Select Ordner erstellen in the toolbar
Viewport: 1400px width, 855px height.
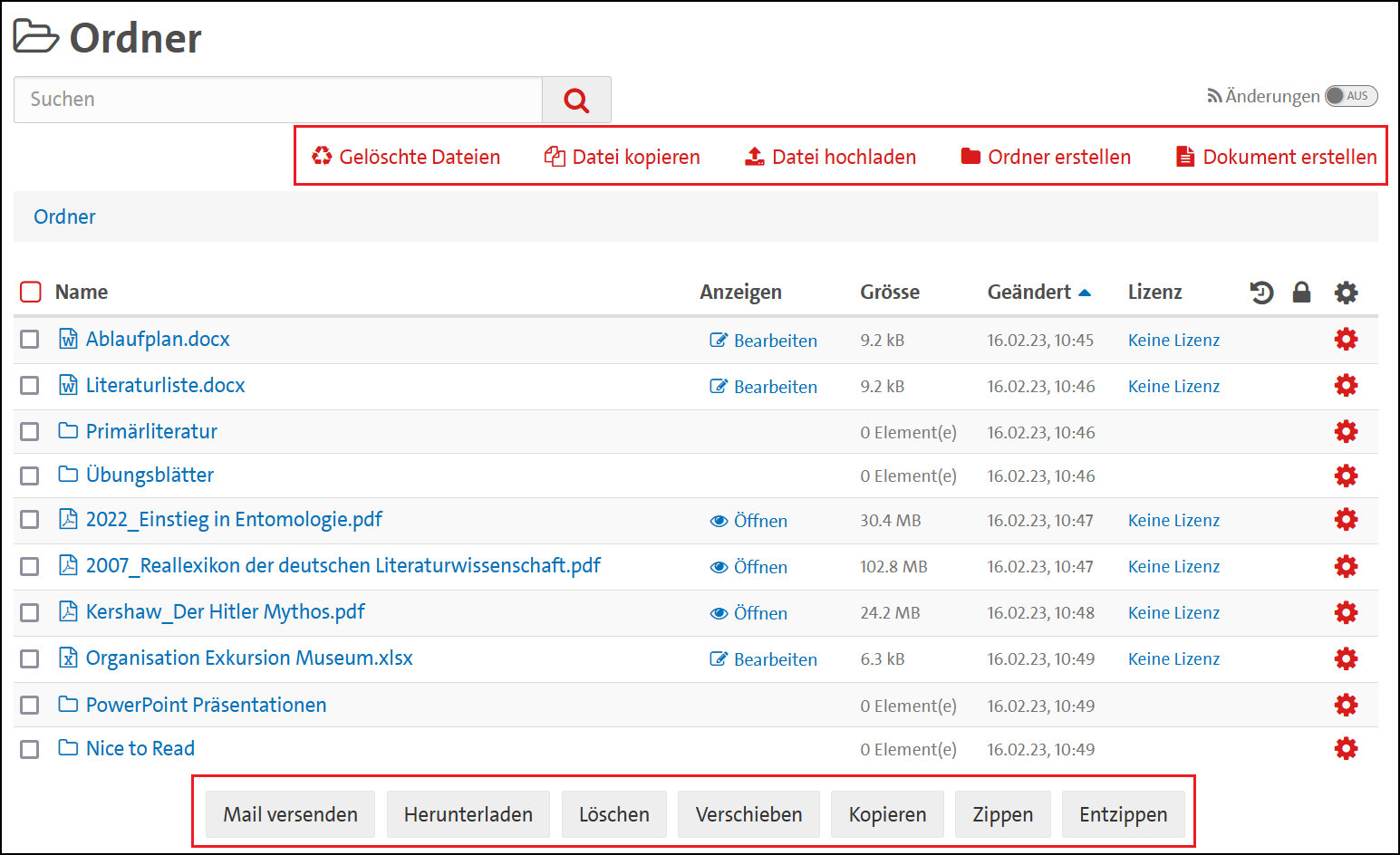(x=1046, y=157)
